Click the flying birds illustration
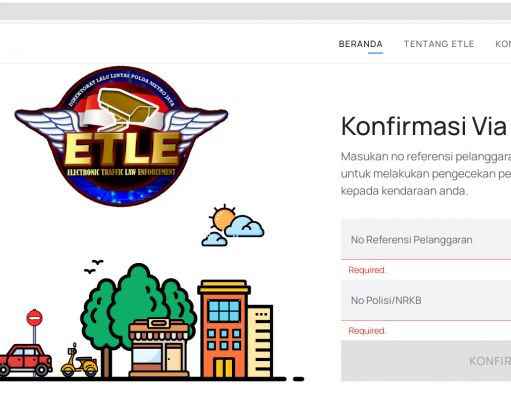Image resolution: width=511 pixels, height=400 pixels. [x=94, y=267]
